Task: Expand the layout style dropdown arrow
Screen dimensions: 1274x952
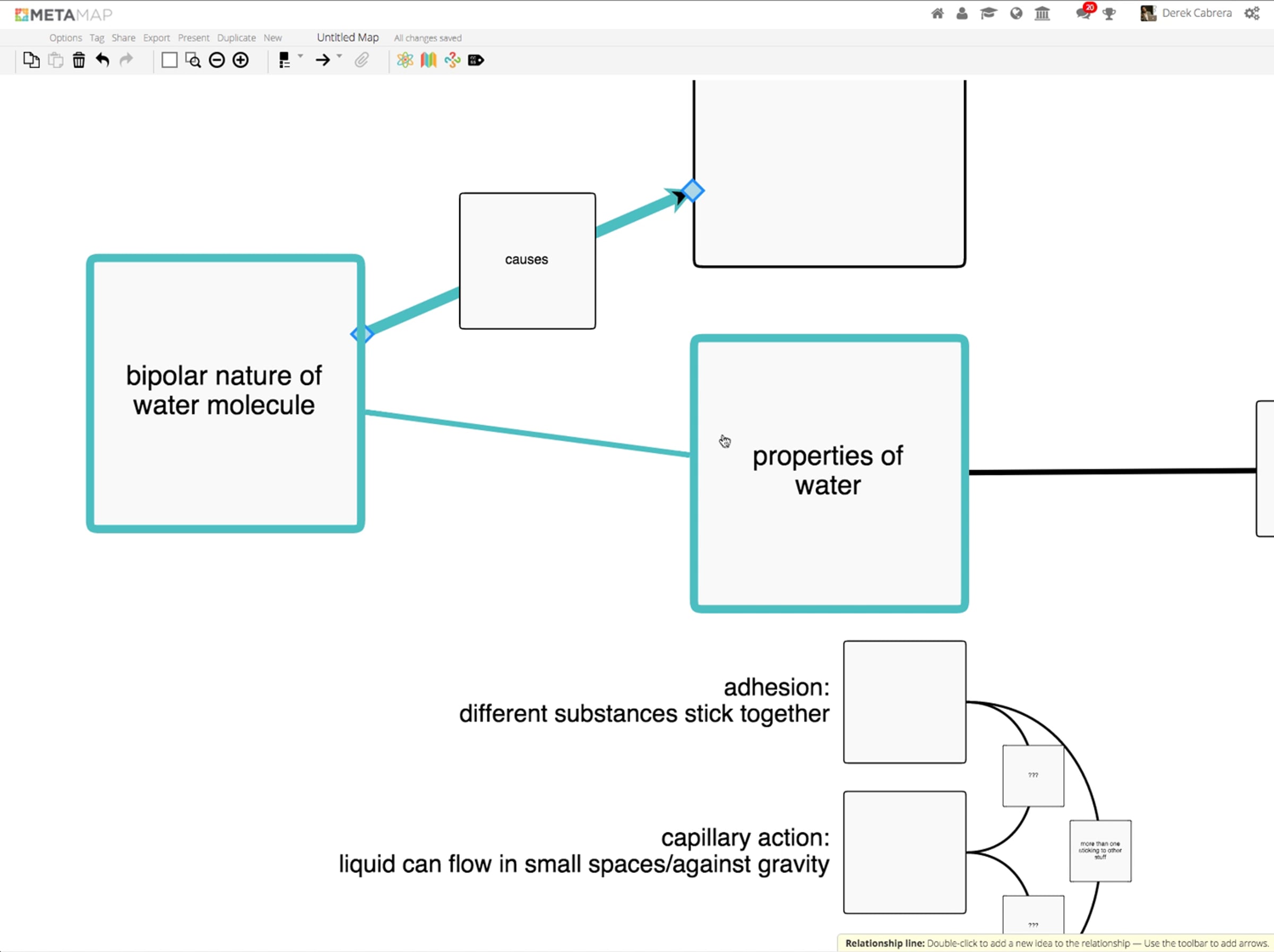Action: (x=300, y=56)
